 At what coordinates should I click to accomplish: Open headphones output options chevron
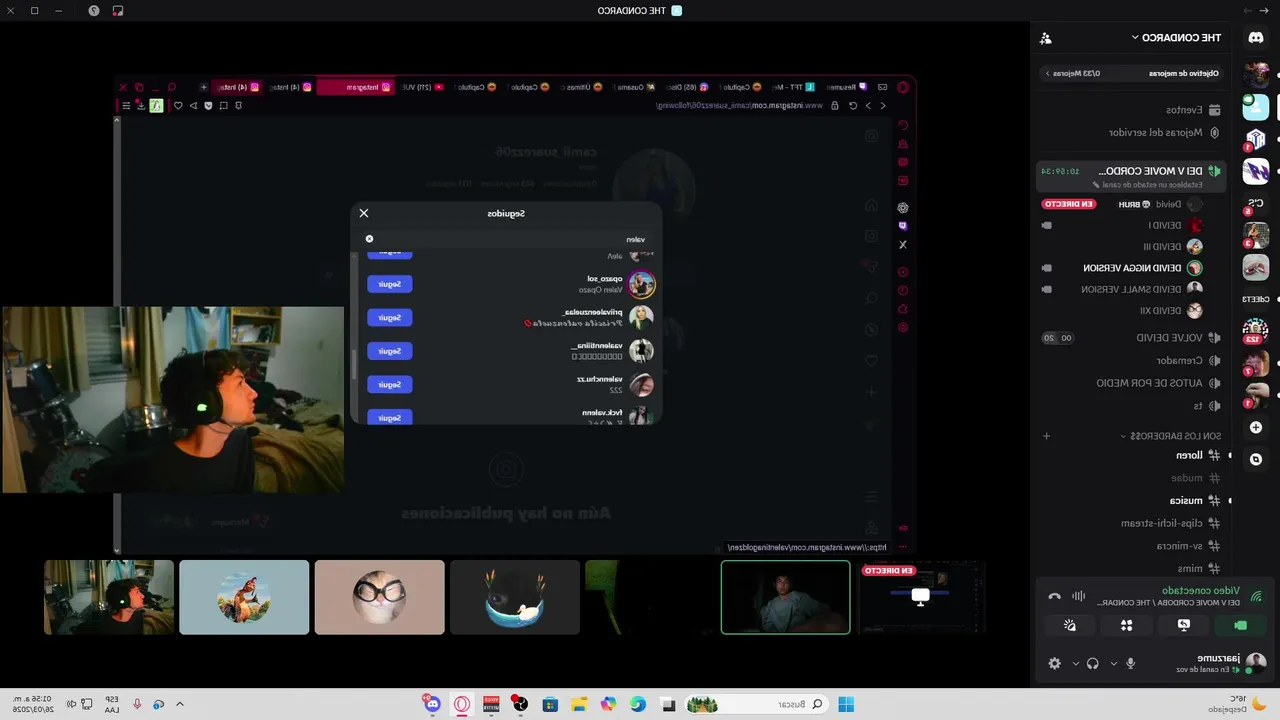pos(1076,664)
